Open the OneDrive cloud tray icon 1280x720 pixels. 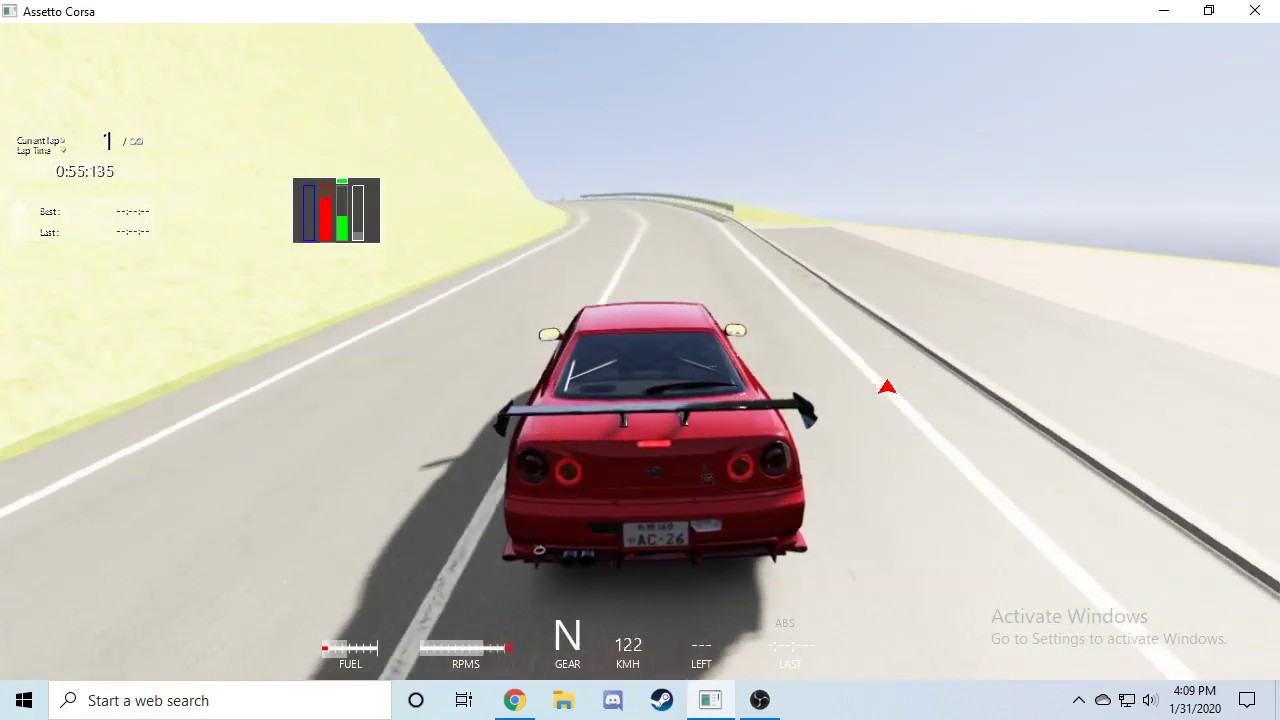(1102, 700)
